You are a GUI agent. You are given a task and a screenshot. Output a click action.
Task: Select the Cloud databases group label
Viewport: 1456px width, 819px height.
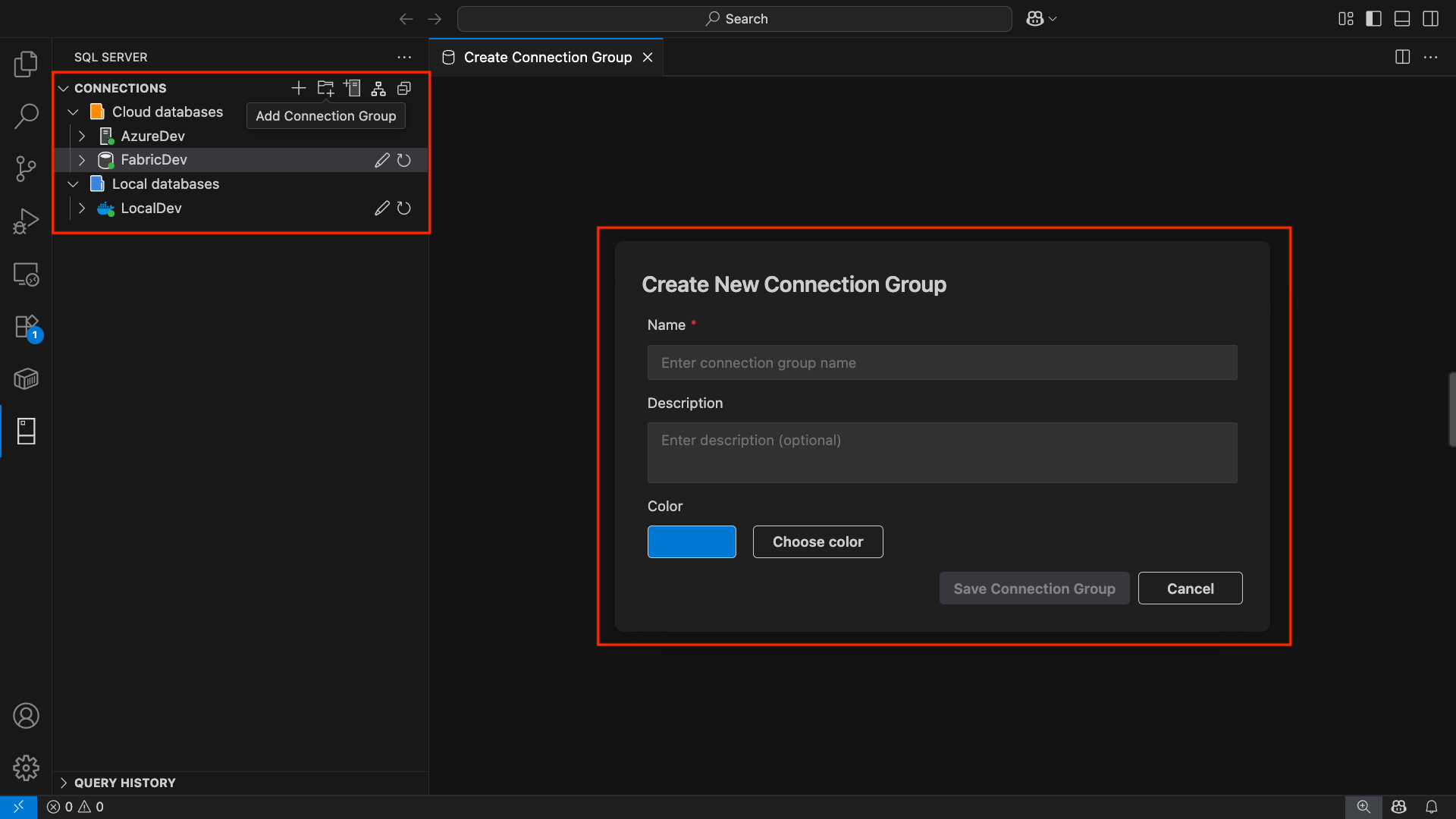(x=168, y=112)
